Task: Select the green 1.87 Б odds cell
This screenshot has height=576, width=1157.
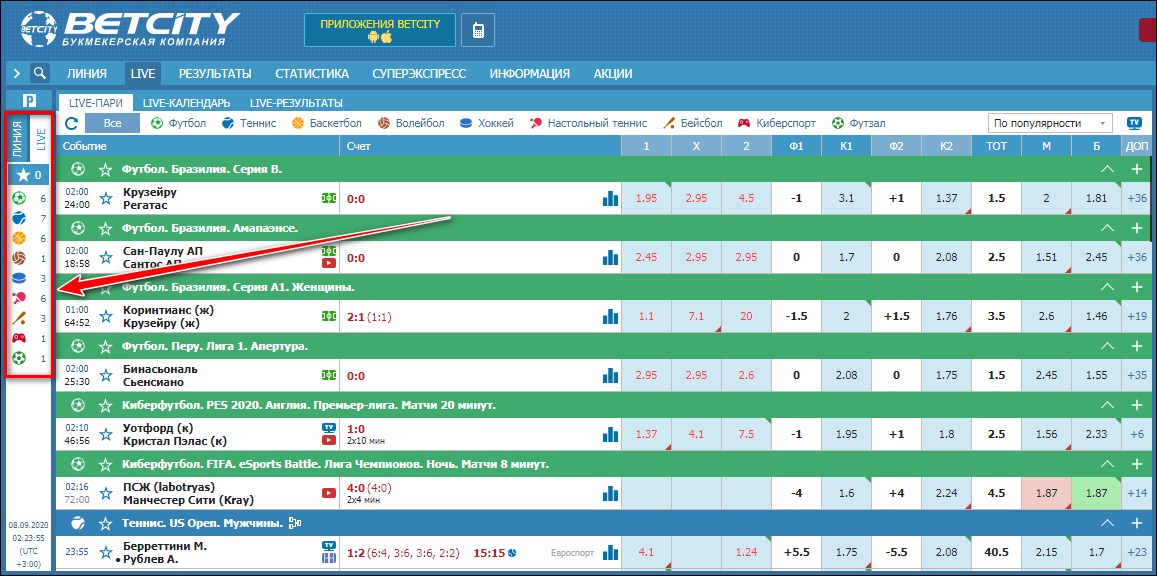Action: [x=1096, y=493]
